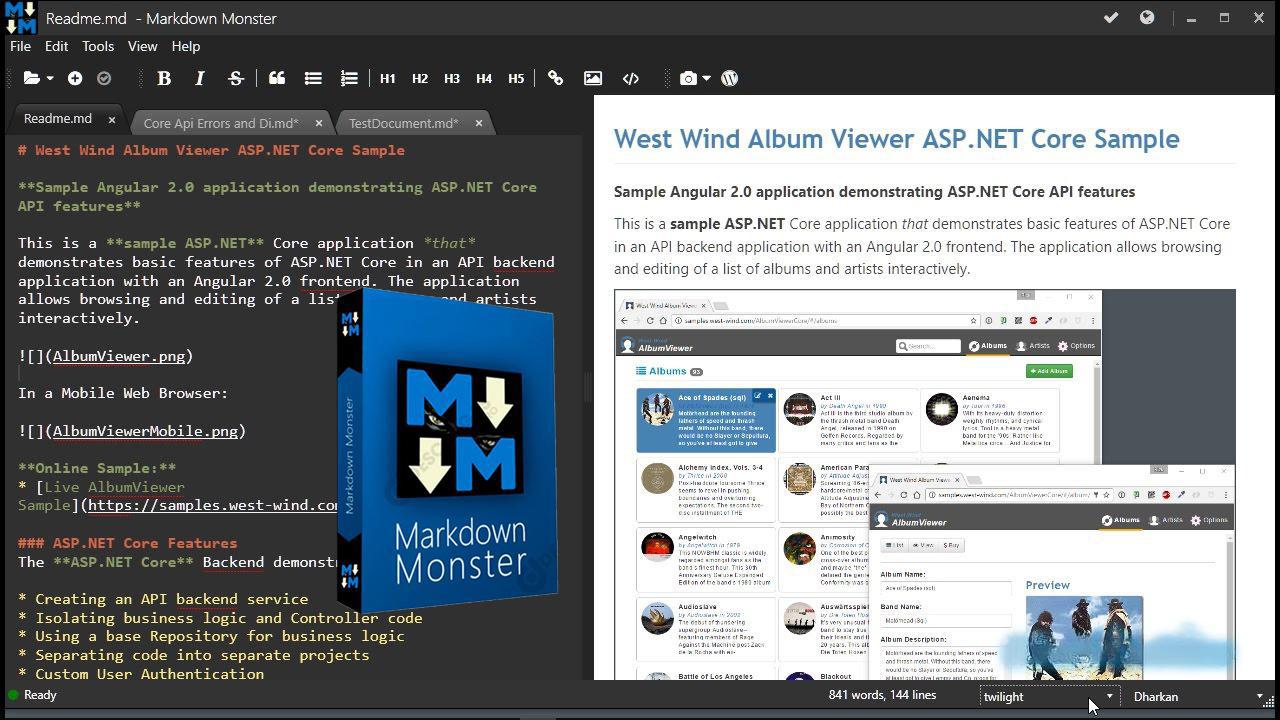Screen dimensions: 1280x720
Task: Open the Help menu
Action: 185,46
